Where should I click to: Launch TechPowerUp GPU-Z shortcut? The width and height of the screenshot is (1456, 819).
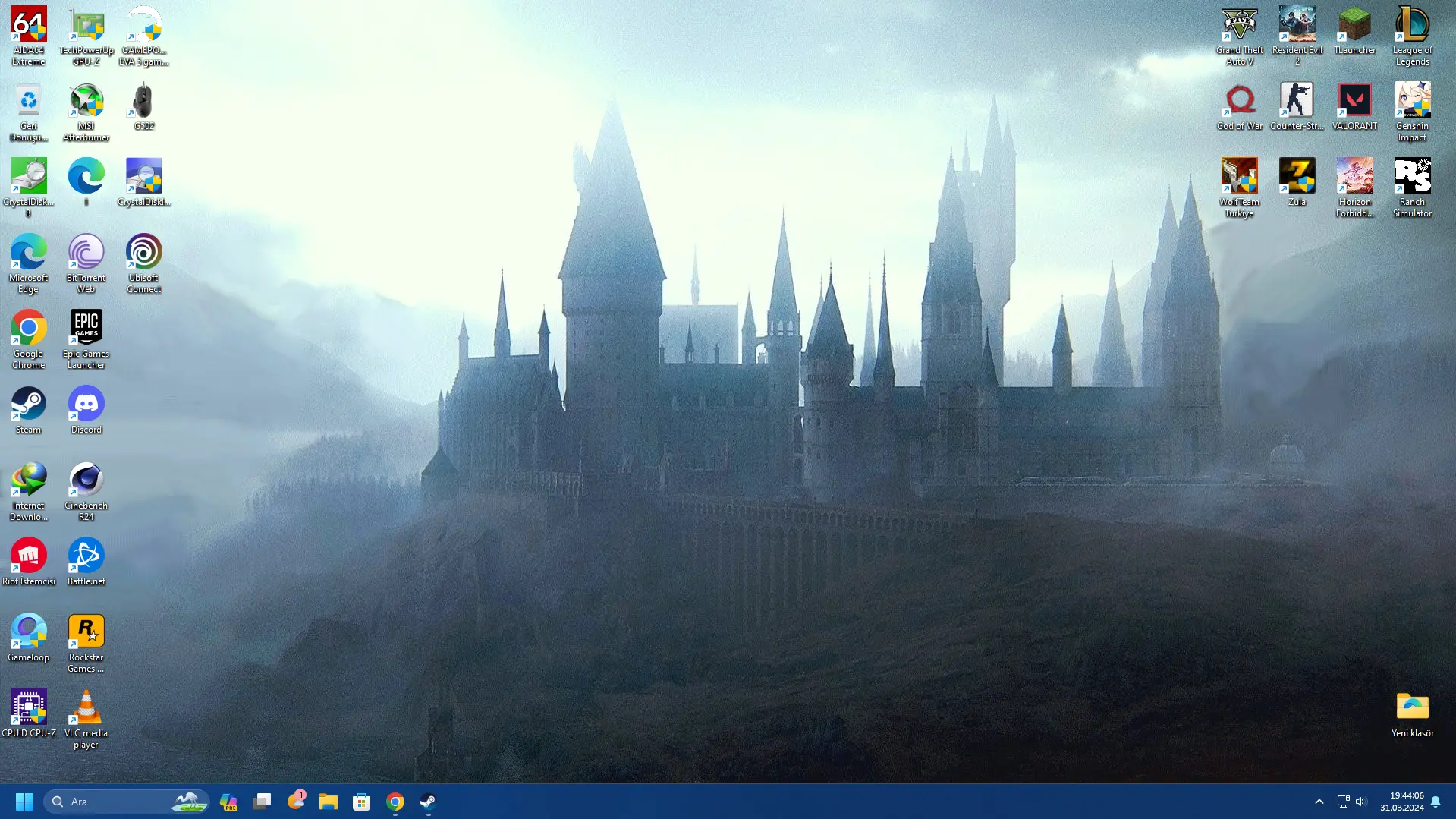tap(86, 36)
